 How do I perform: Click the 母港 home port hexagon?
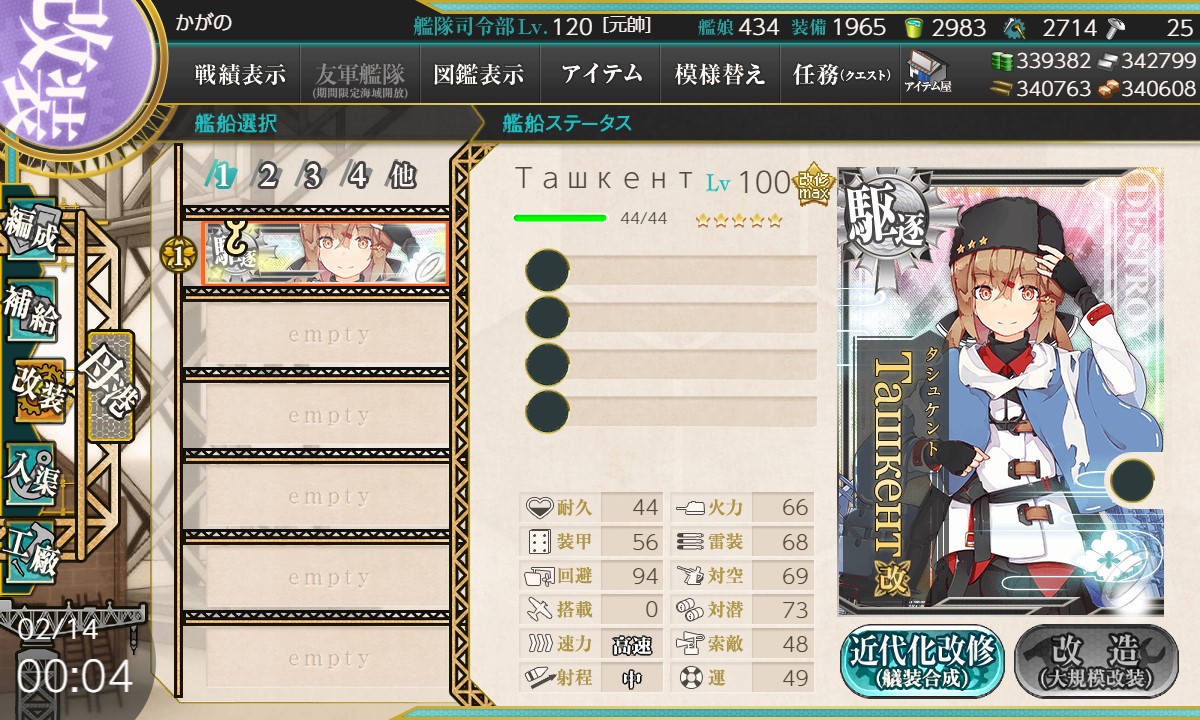(x=110, y=386)
